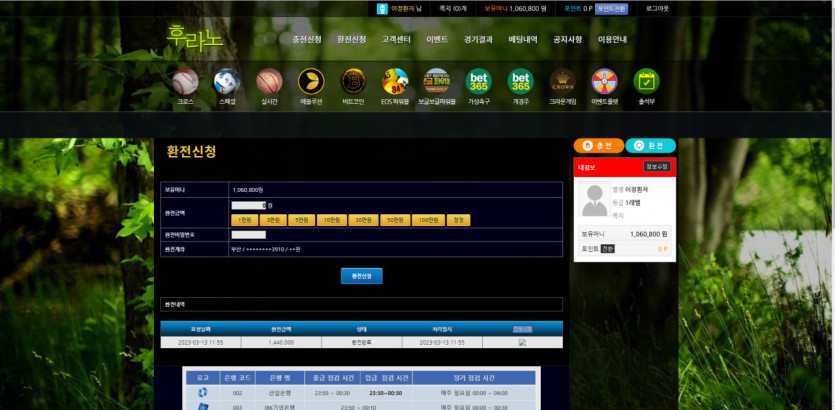
Task: Click the 환전금액 amount input field
Action: tap(248, 205)
